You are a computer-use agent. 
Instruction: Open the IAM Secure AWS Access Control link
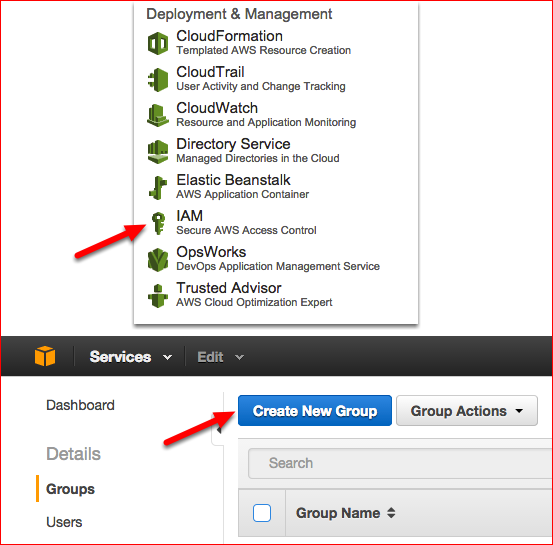246,222
